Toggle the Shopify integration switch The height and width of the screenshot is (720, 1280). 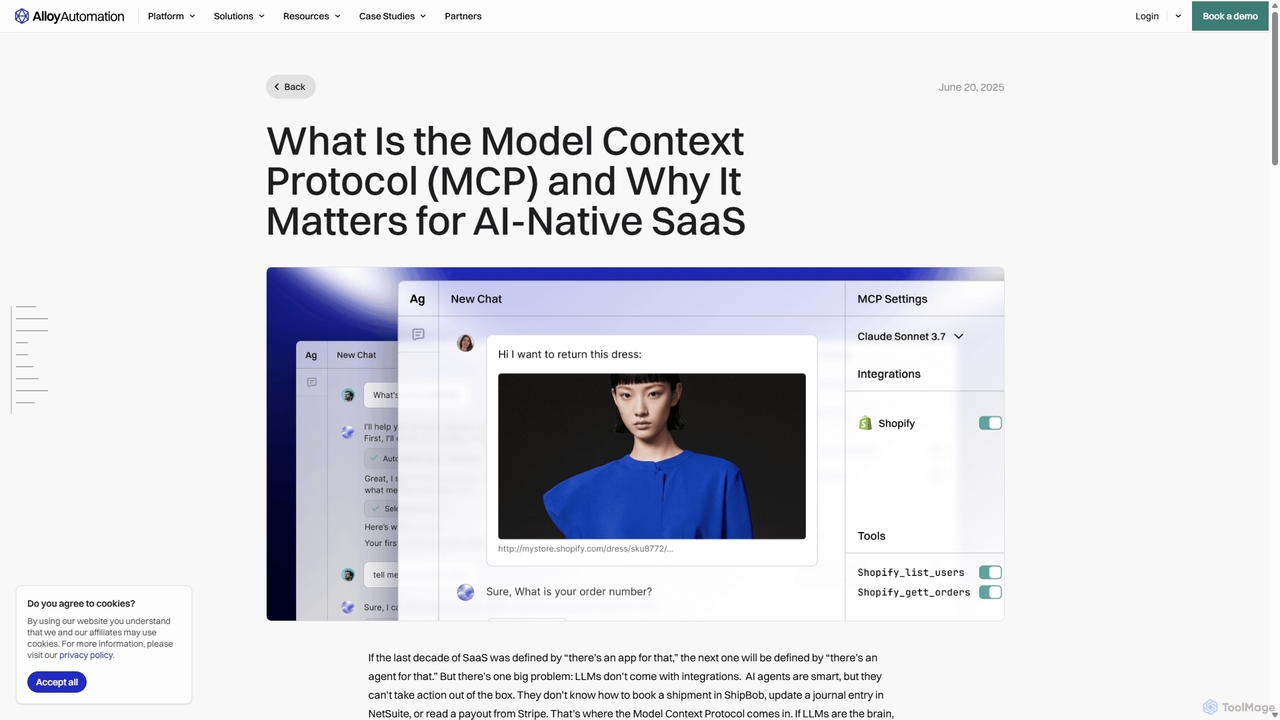coord(990,423)
